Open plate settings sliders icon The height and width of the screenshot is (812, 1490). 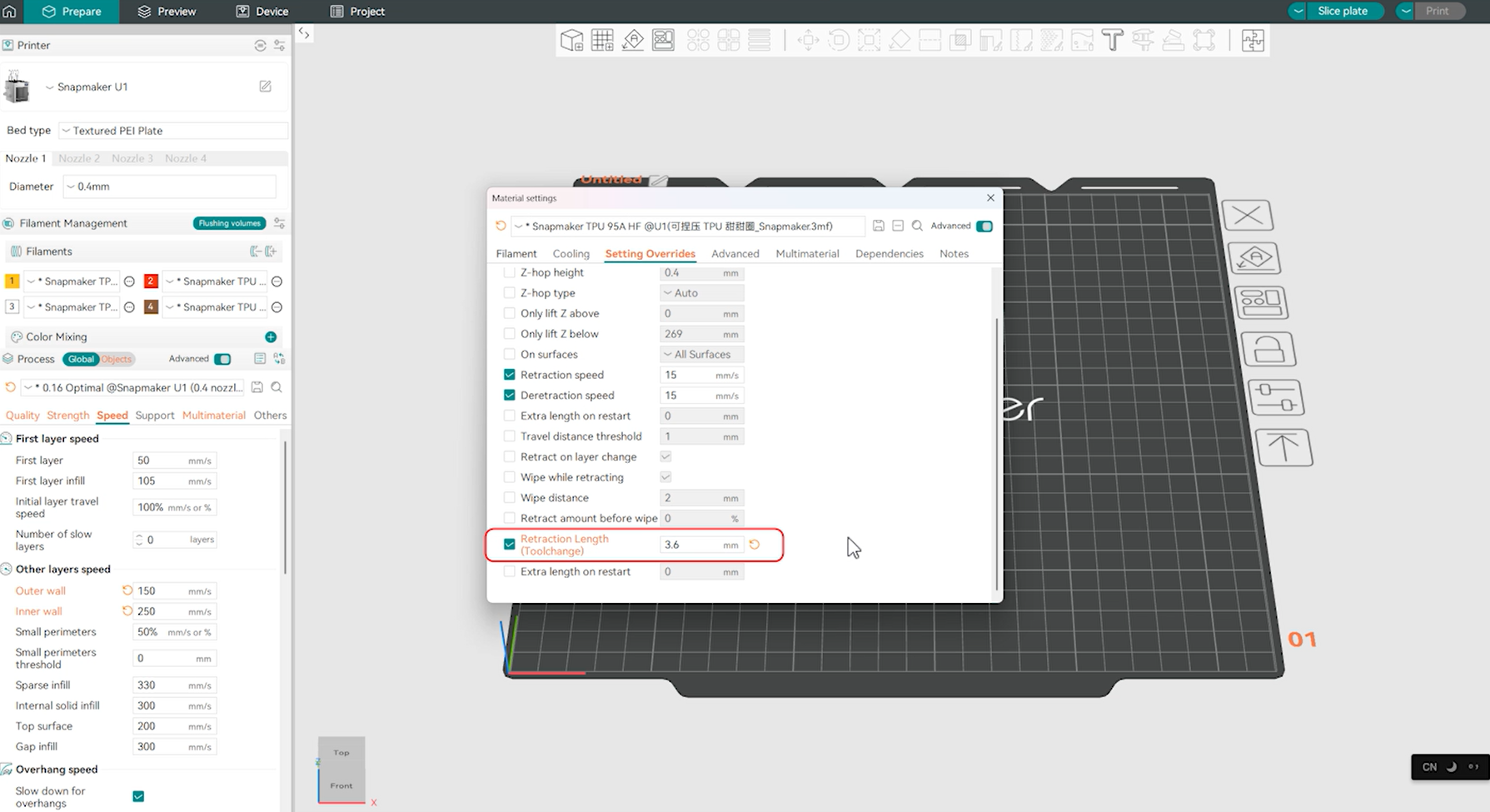1276,397
